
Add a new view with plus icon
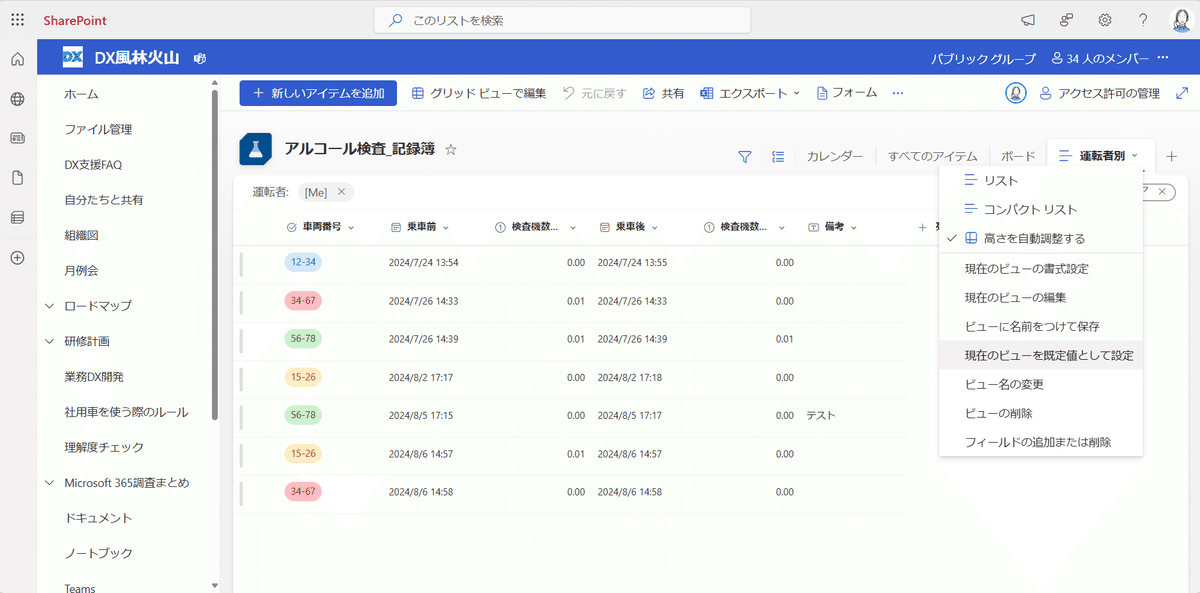point(1172,156)
